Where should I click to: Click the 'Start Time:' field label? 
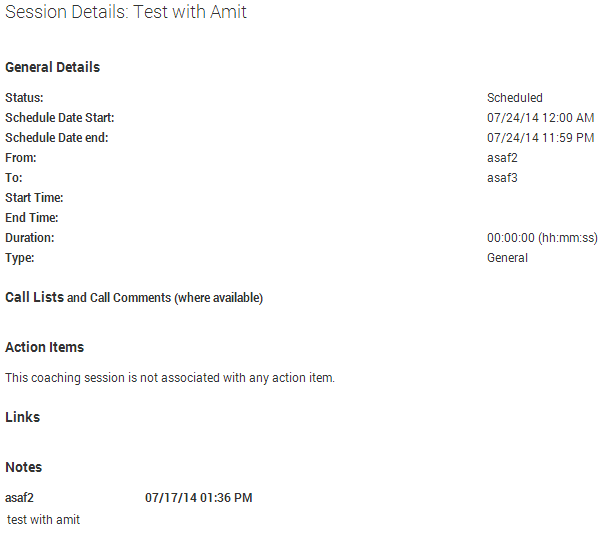click(34, 198)
